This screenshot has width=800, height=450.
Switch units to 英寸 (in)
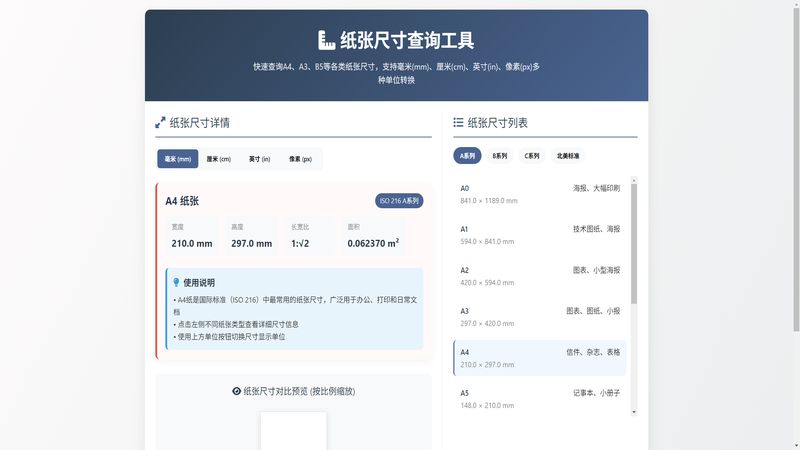[259, 159]
